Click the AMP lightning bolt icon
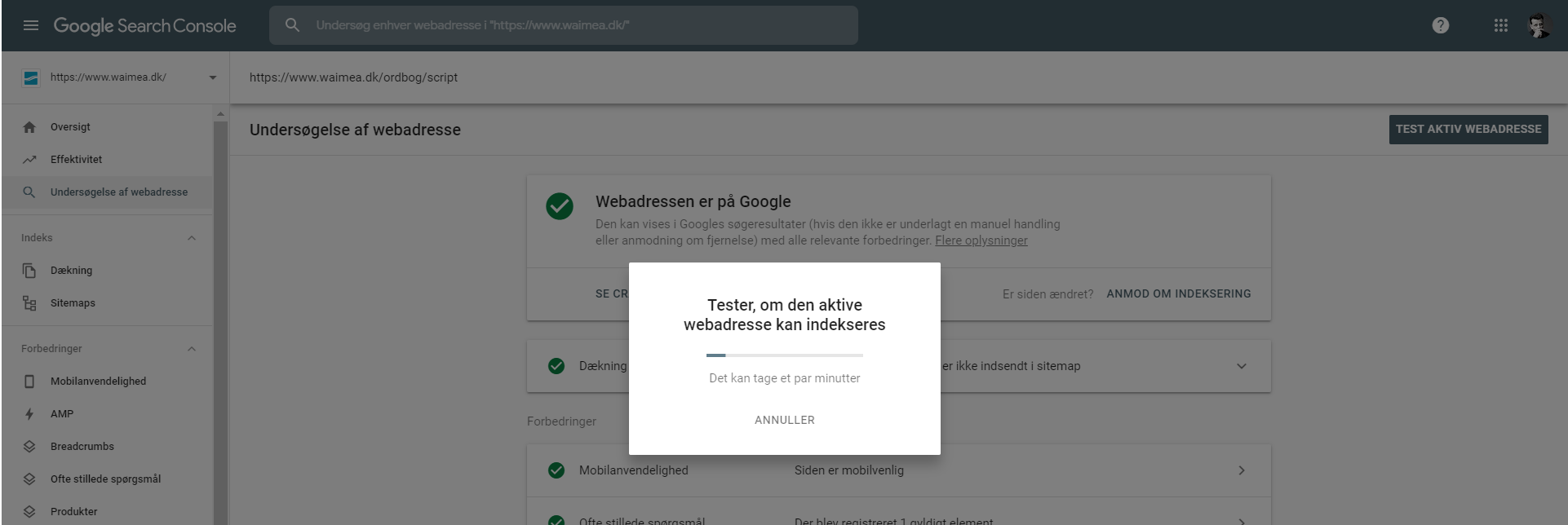1568x525 pixels. [x=29, y=414]
